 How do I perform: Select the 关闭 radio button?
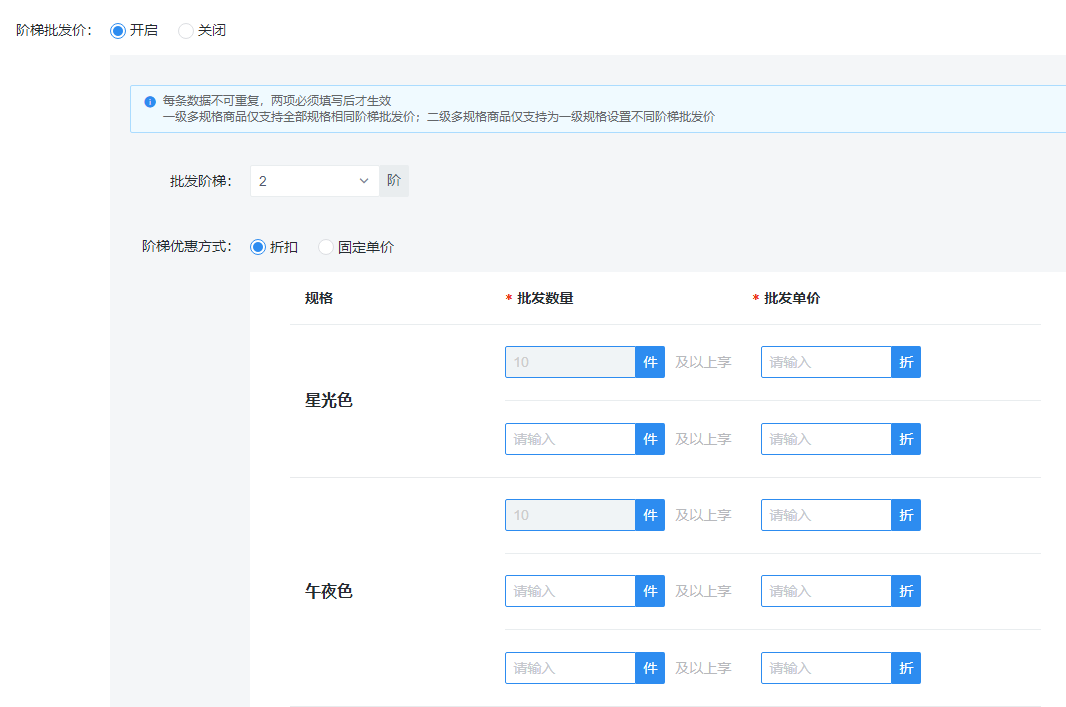pos(184,30)
